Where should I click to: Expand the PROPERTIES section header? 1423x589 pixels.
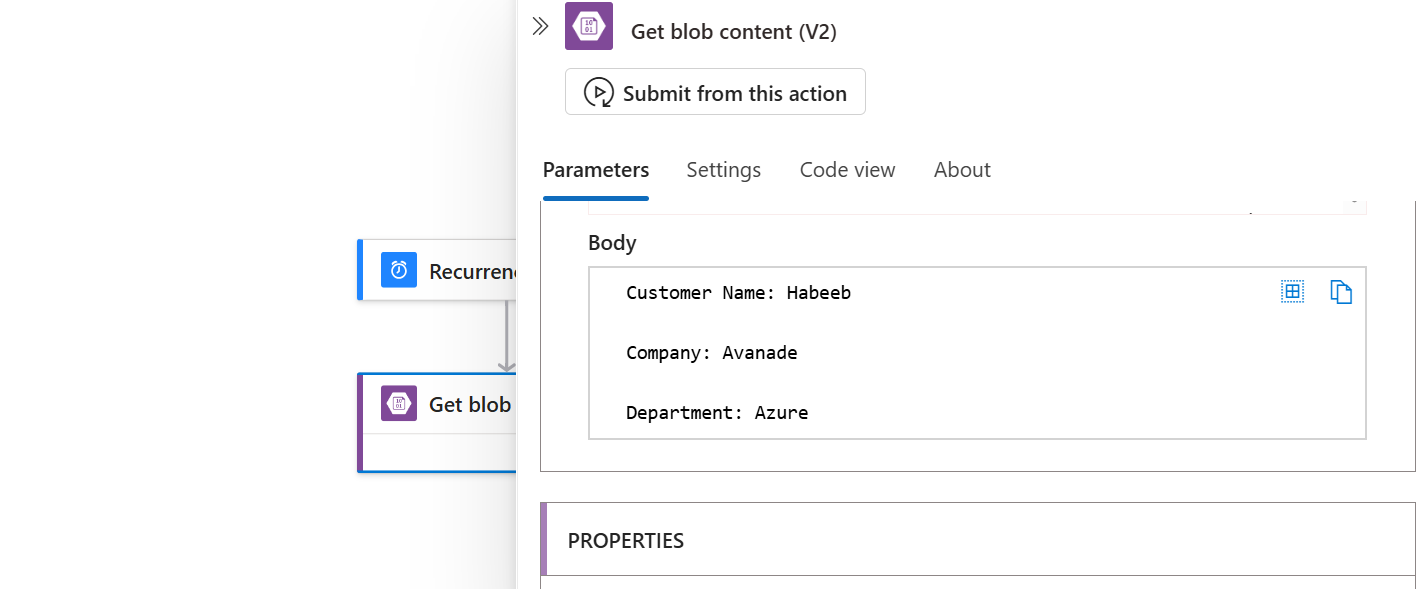pos(626,541)
